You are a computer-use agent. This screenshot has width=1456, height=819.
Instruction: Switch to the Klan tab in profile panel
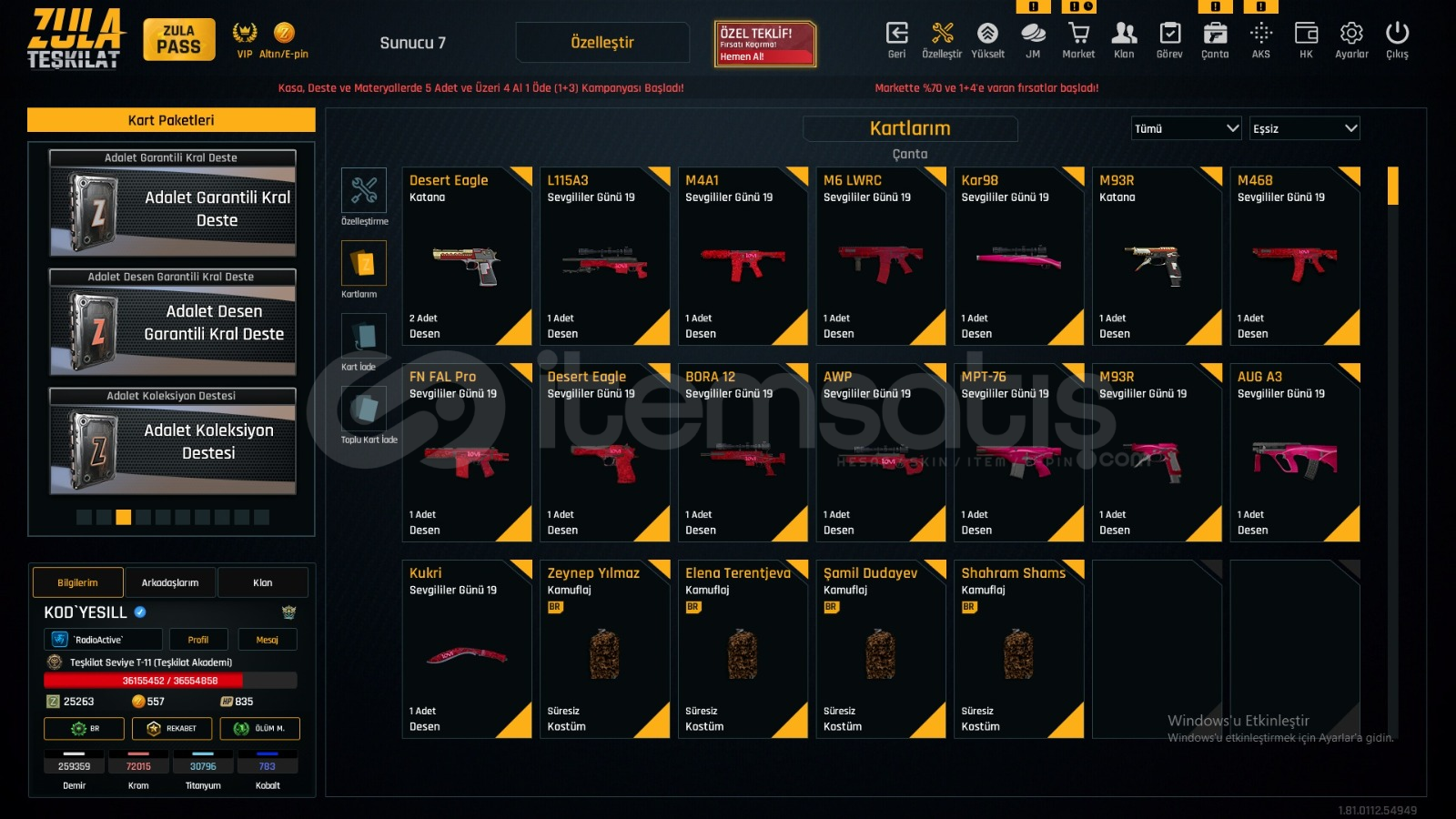coord(263,582)
